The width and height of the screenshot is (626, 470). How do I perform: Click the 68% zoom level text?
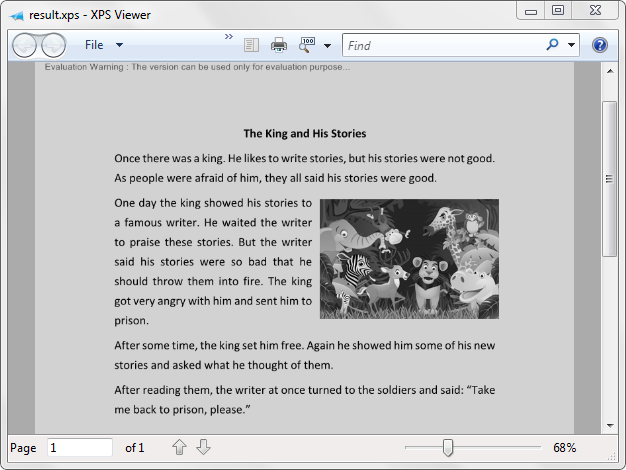(565, 448)
